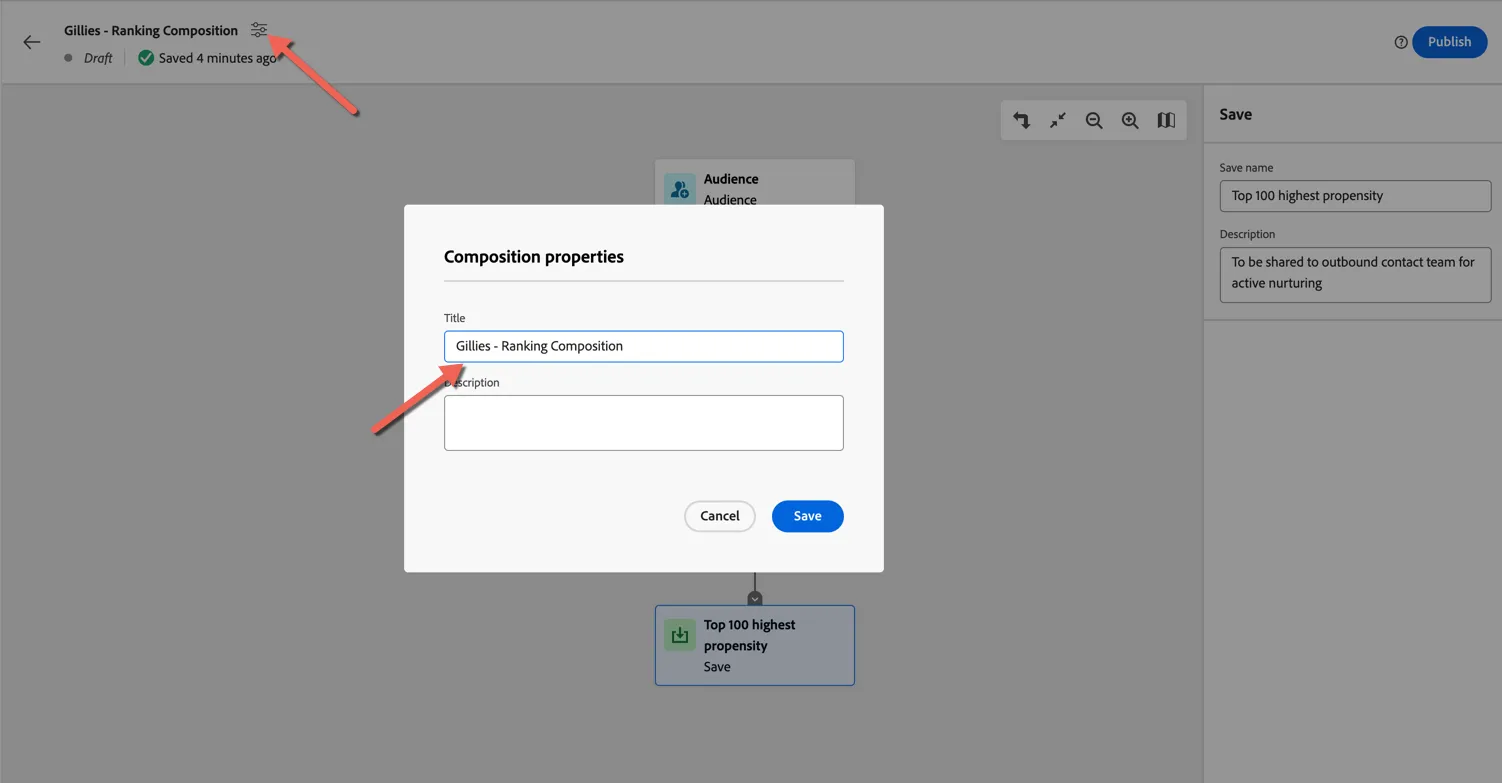Cancel the Composition properties dialog
This screenshot has width=1502, height=783.
tap(720, 516)
